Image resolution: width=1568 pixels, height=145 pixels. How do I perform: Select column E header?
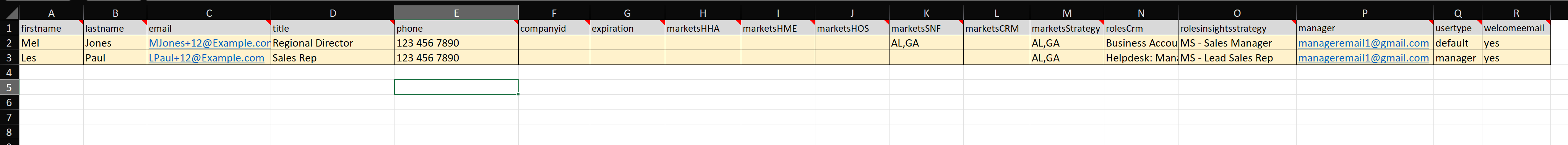456,13
